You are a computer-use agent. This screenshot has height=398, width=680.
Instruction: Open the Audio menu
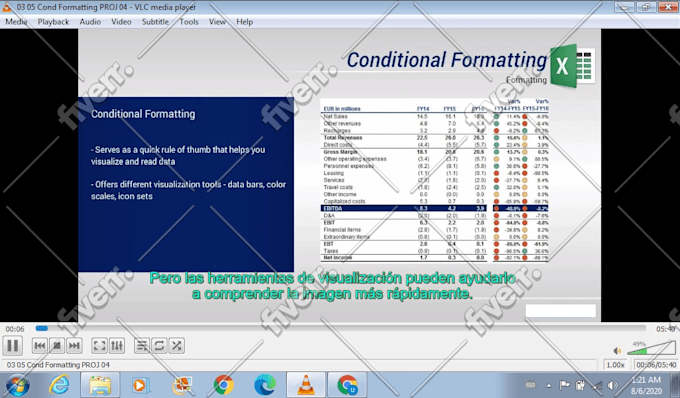90,22
